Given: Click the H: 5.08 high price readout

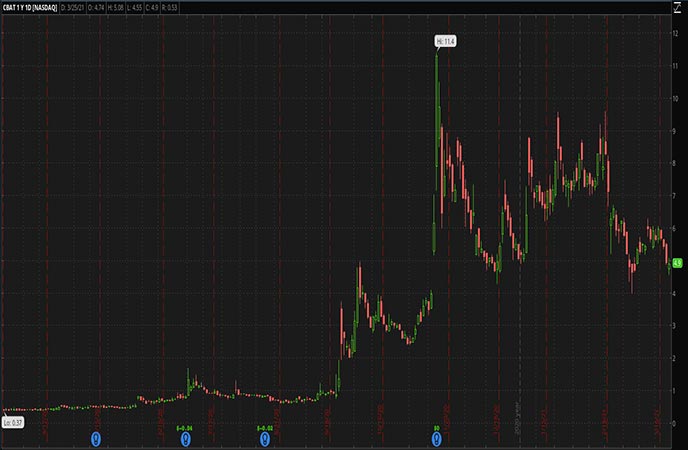Looking at the screenshot, I should (116, 8).
